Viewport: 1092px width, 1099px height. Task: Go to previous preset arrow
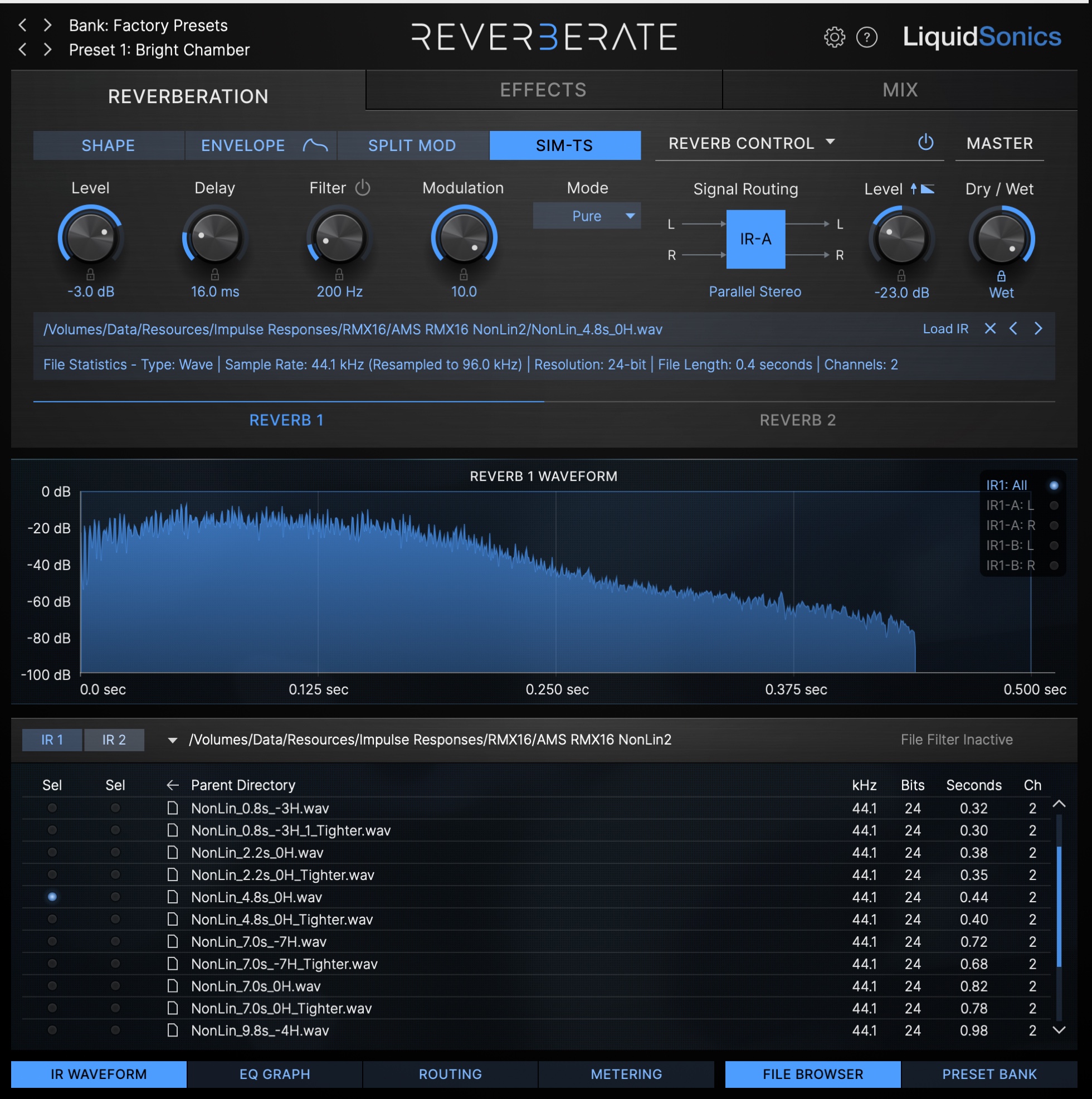(23, 50)
